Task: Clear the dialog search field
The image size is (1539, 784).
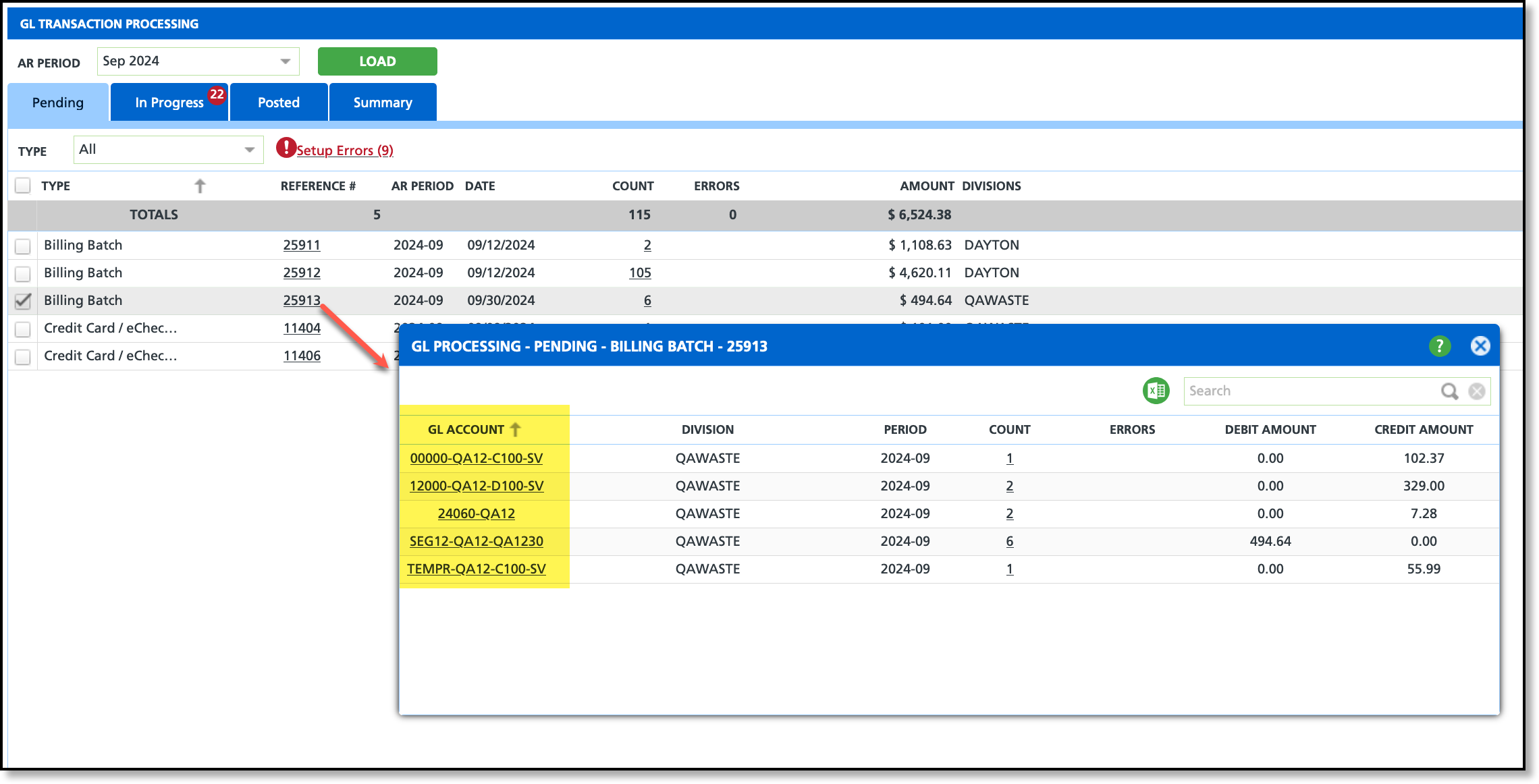Action: (1477, 391)
